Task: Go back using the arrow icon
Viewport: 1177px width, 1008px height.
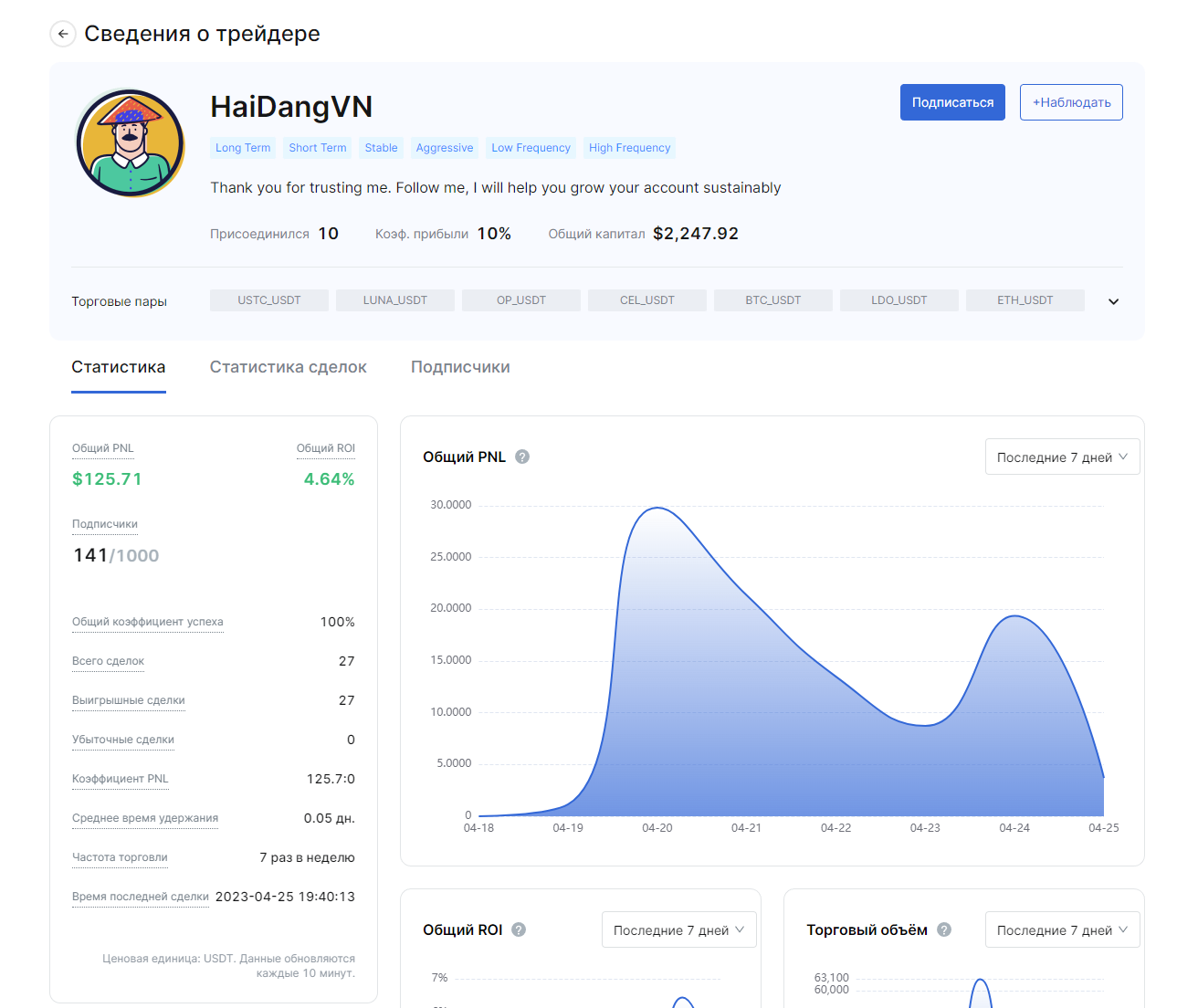Action: pyautogui.click(x=63, y=34)
